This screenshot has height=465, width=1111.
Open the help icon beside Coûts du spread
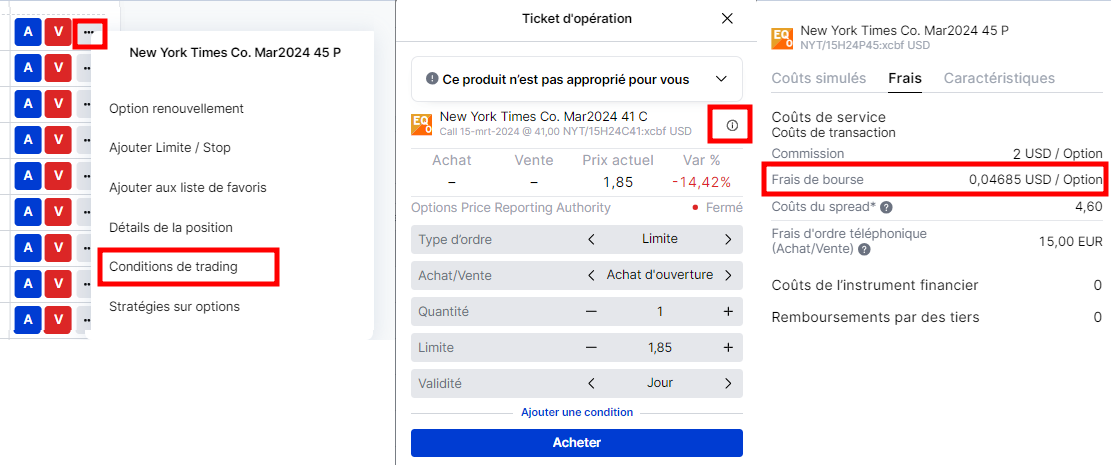coord(886,208)
